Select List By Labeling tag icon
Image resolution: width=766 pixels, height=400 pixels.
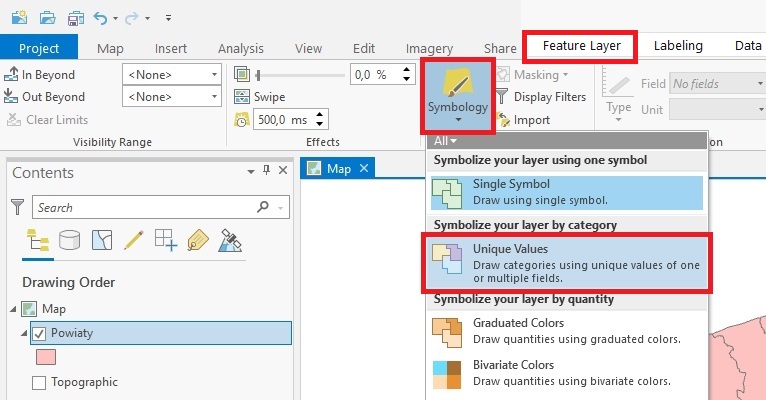coord(197,240)
